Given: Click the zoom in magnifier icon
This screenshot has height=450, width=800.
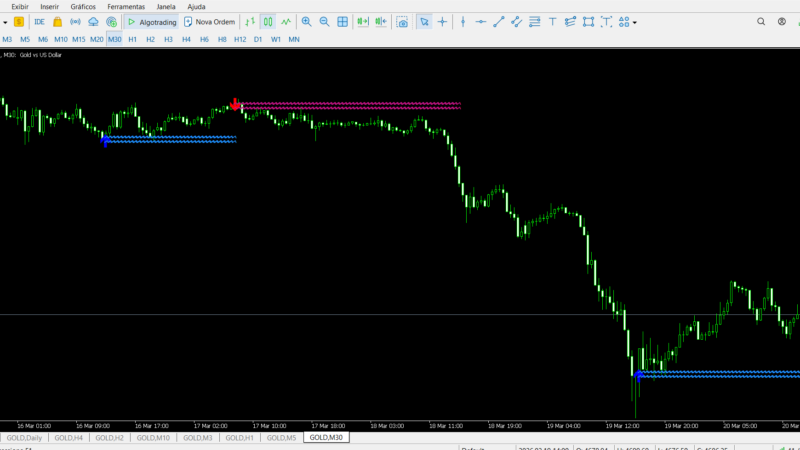Looking at the screenshot, I should tap(306, 21).
